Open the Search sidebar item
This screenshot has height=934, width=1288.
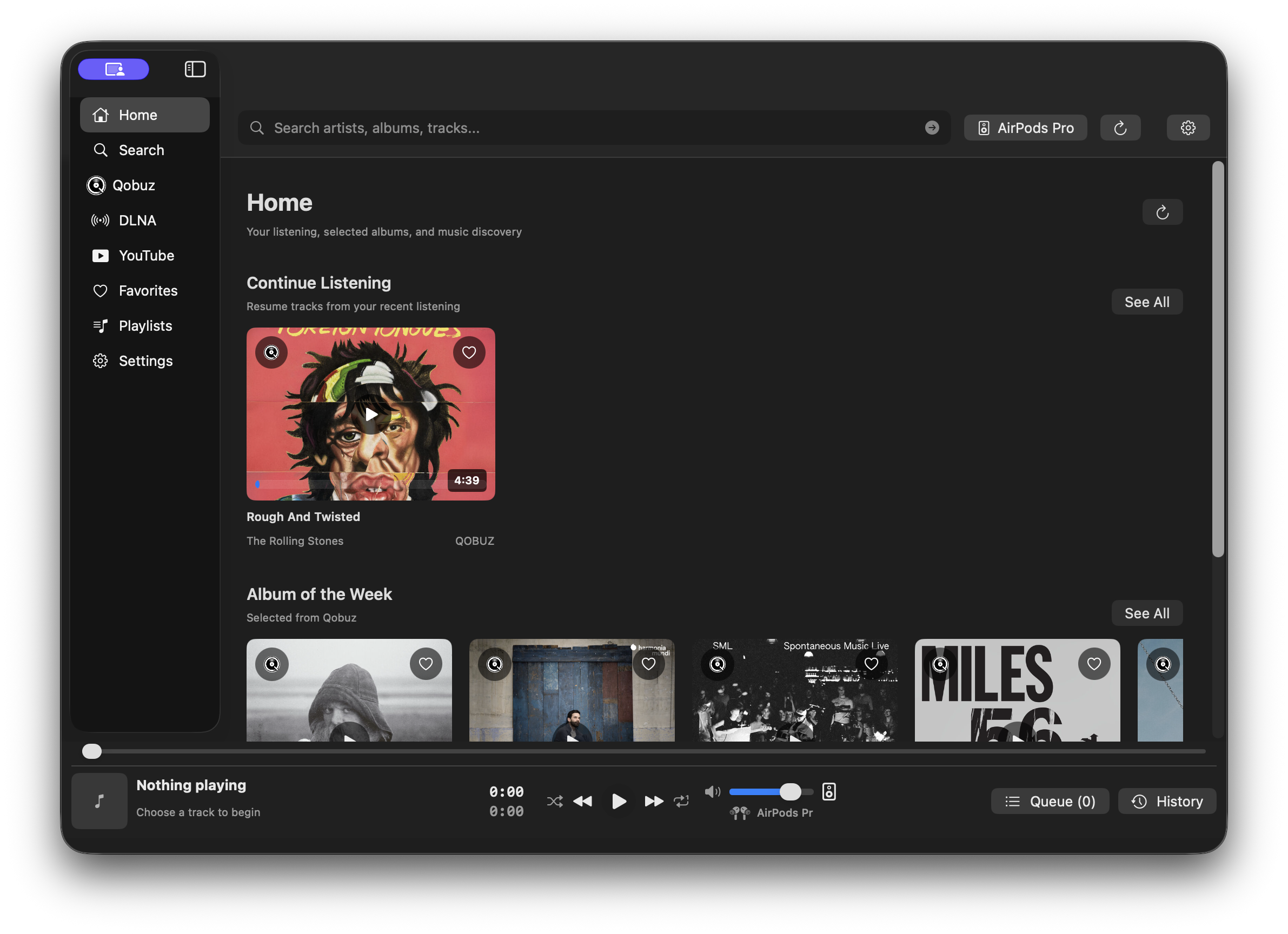pyautogui.click(x=145, y=150)
